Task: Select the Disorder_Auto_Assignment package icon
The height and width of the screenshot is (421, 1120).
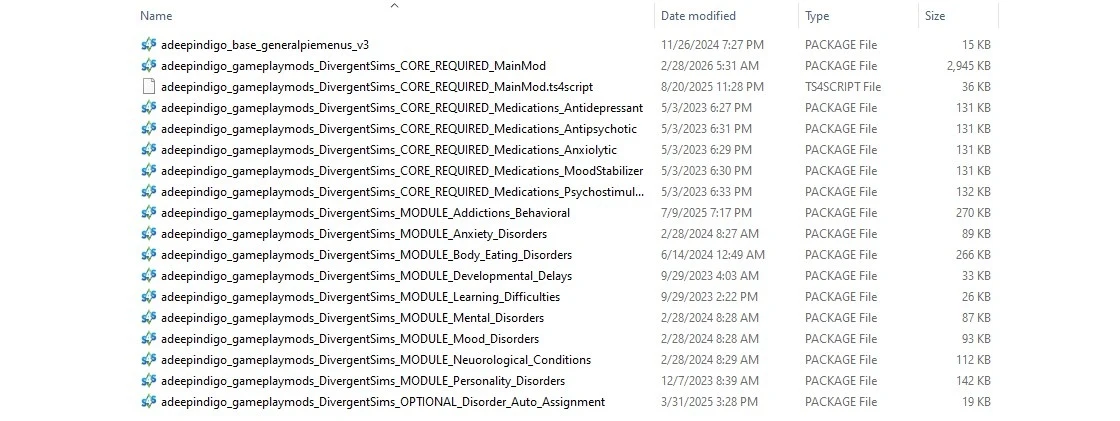Action: (x=149, y=402)
